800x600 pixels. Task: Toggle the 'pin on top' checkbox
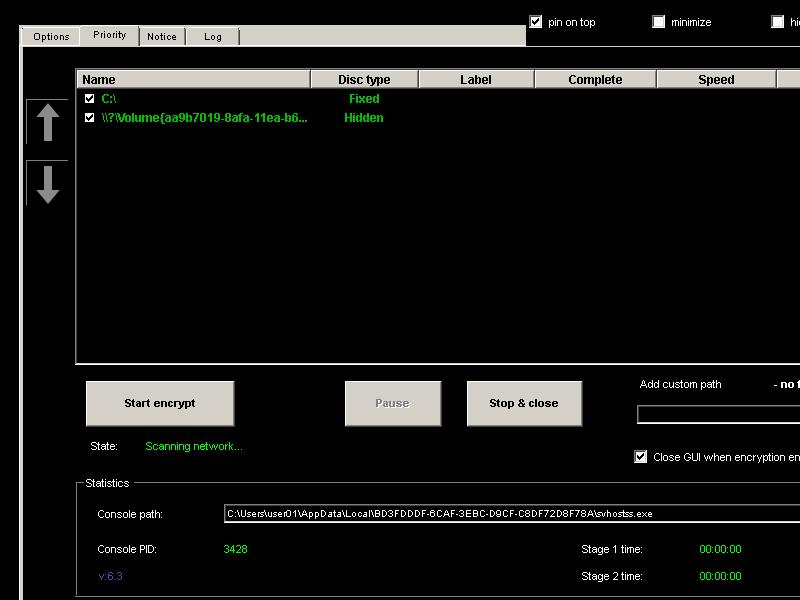click(x=535, y=22)
